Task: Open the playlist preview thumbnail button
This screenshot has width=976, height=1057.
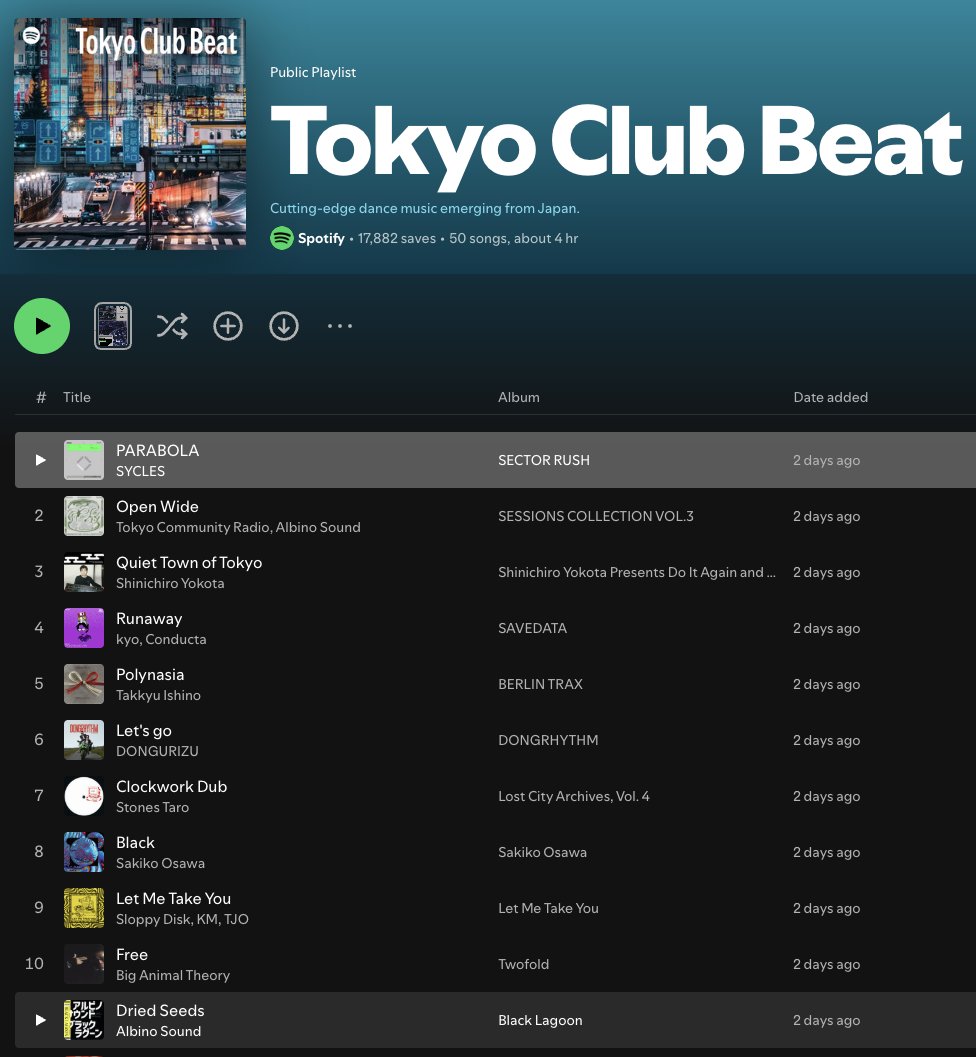Action: pyautogui.click(x=113, y=326)
